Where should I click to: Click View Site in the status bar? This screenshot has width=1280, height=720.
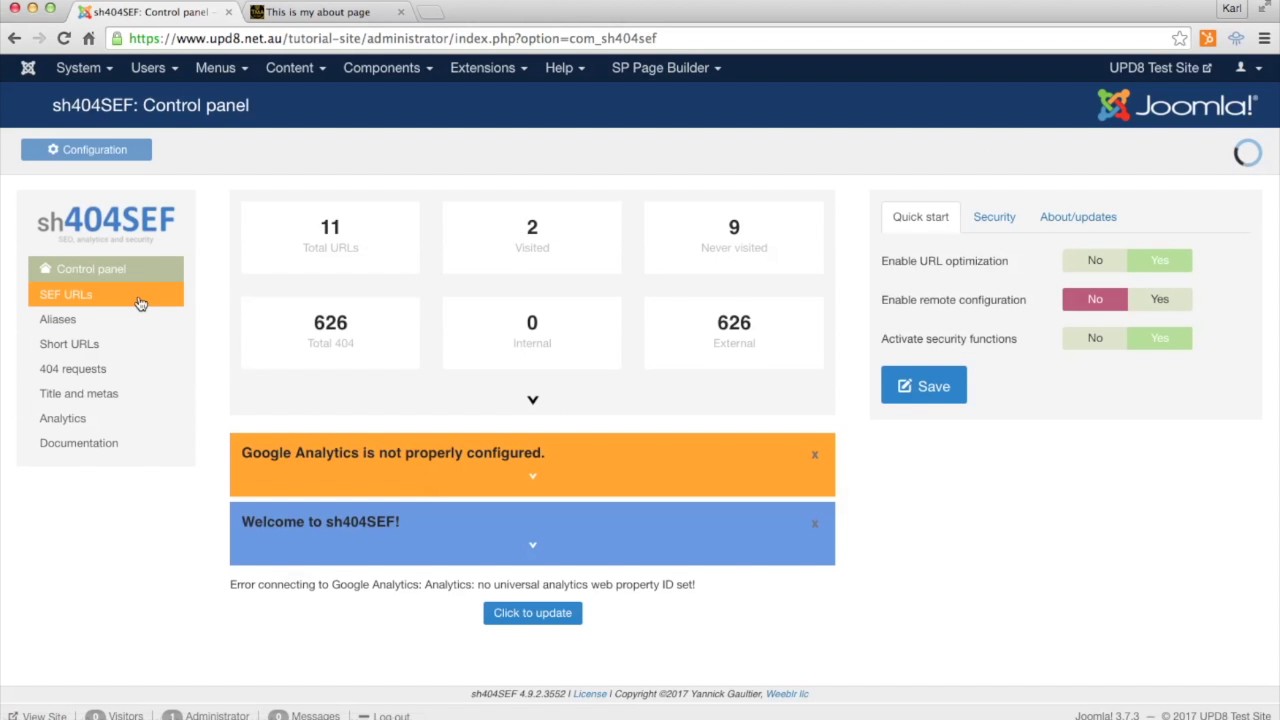[38, 716]
